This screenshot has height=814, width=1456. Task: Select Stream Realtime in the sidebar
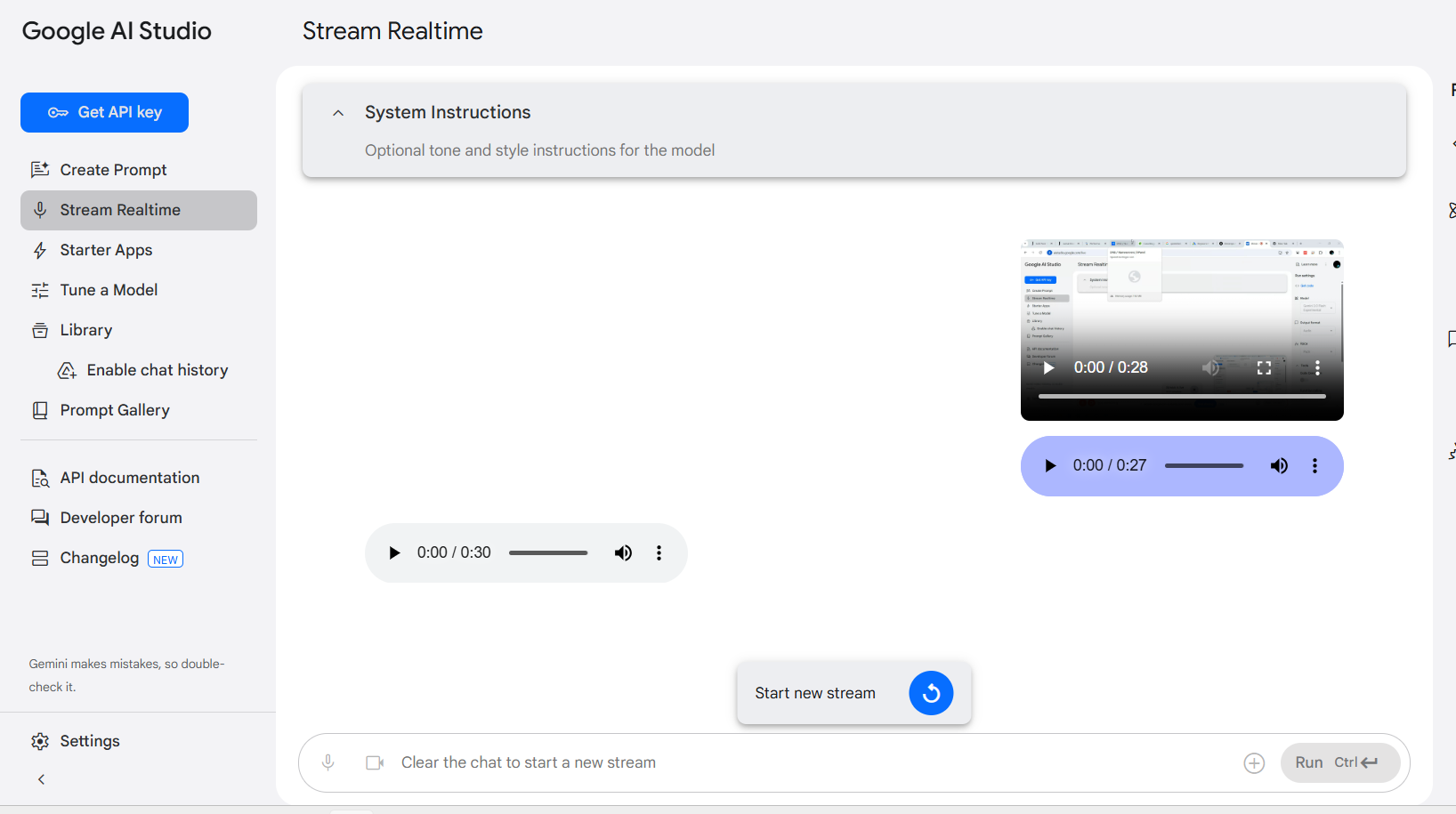tap(139, 210)
